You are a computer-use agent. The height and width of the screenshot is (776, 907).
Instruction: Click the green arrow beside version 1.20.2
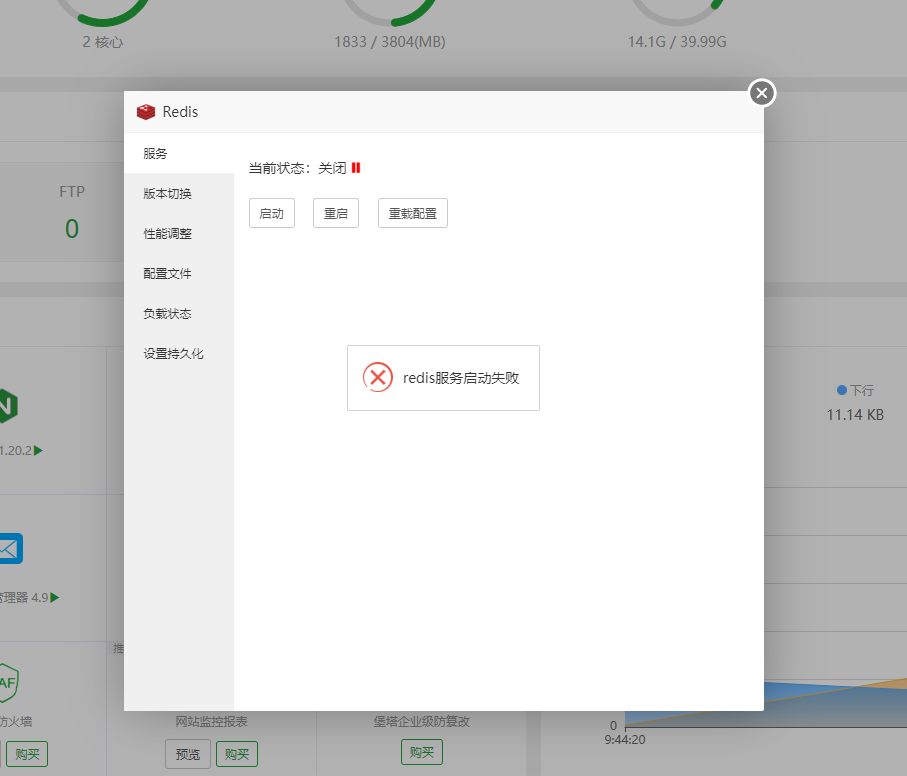click(38, 450)
